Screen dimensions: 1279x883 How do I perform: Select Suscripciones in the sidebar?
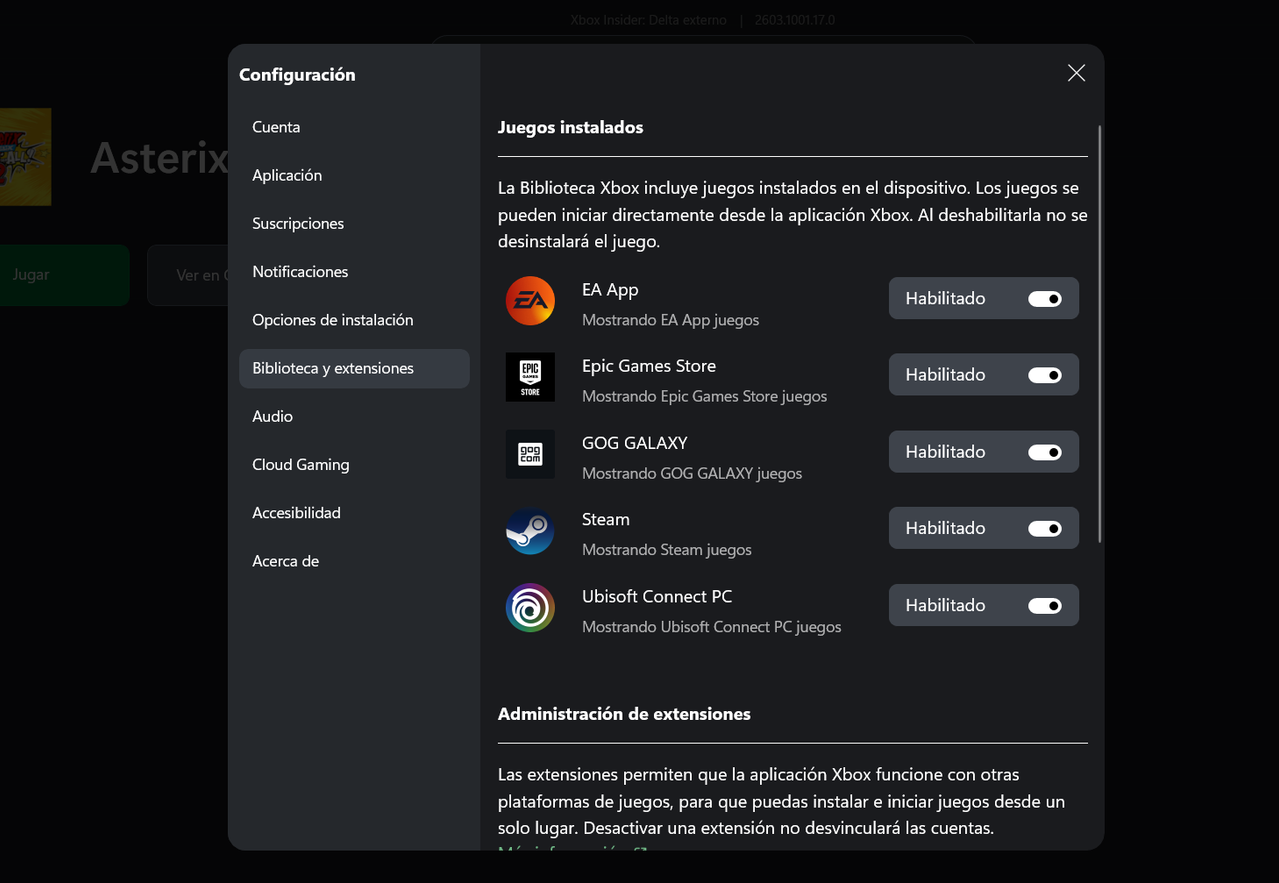point(354,223)
